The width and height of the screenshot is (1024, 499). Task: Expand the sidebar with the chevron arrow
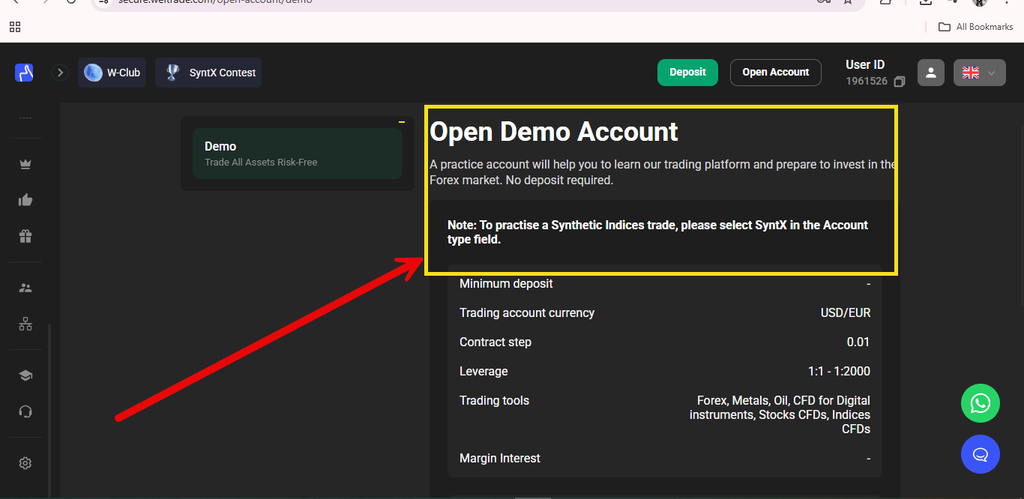pos(60,72)
